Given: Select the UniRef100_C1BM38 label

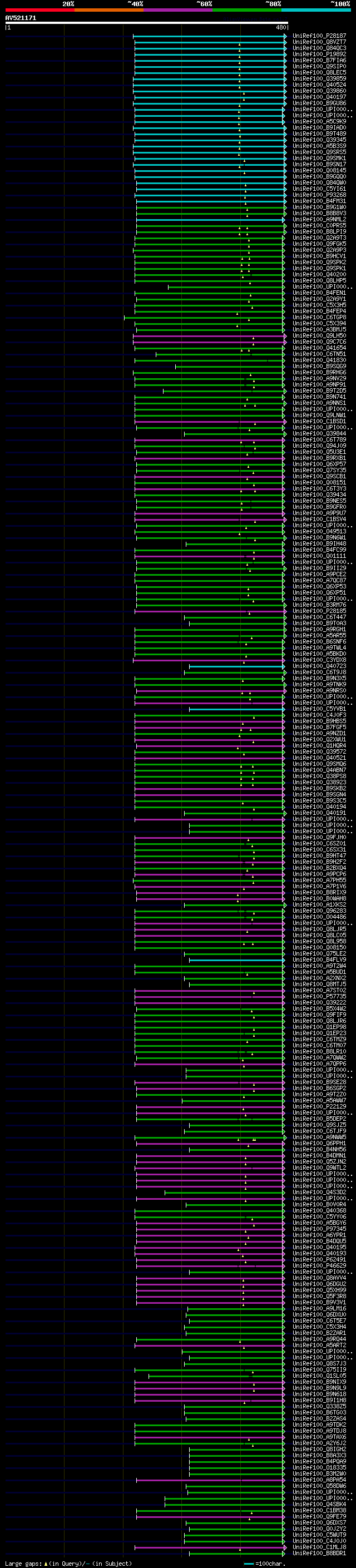Looking at the screenshot, I should pyautogui.click(x=319, y=1511).
